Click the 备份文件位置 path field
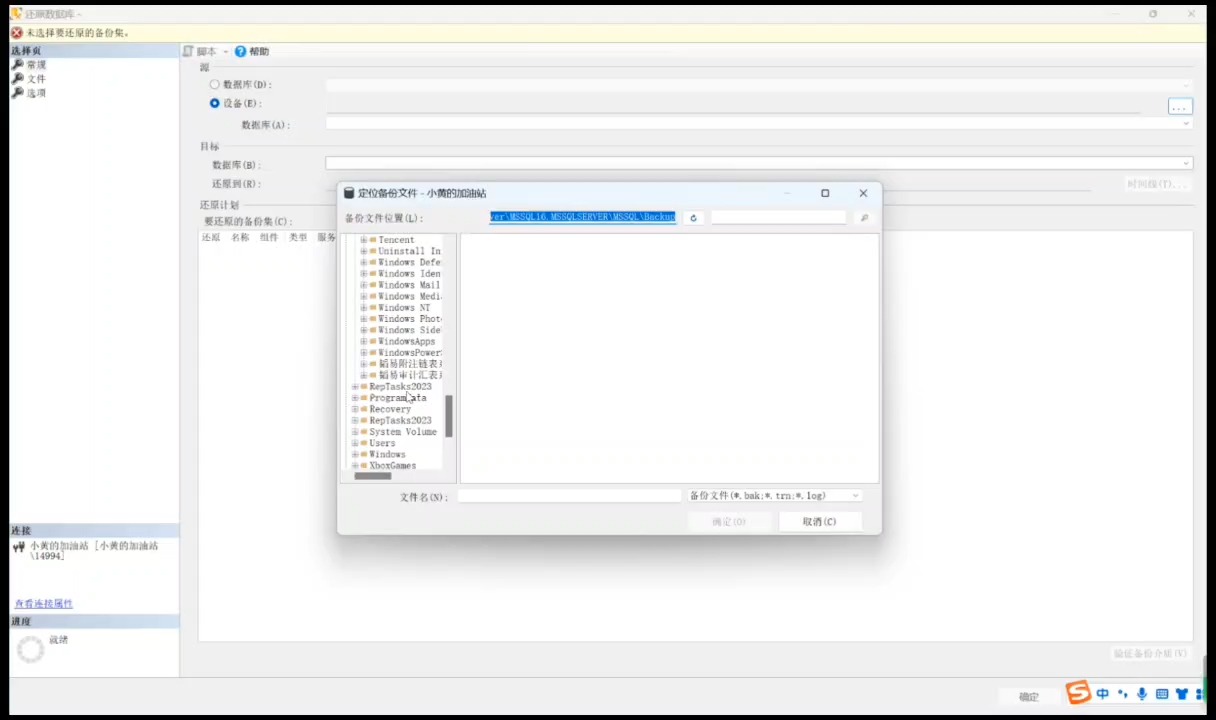Screen dimensions: 1216x720 click(582, 217)
